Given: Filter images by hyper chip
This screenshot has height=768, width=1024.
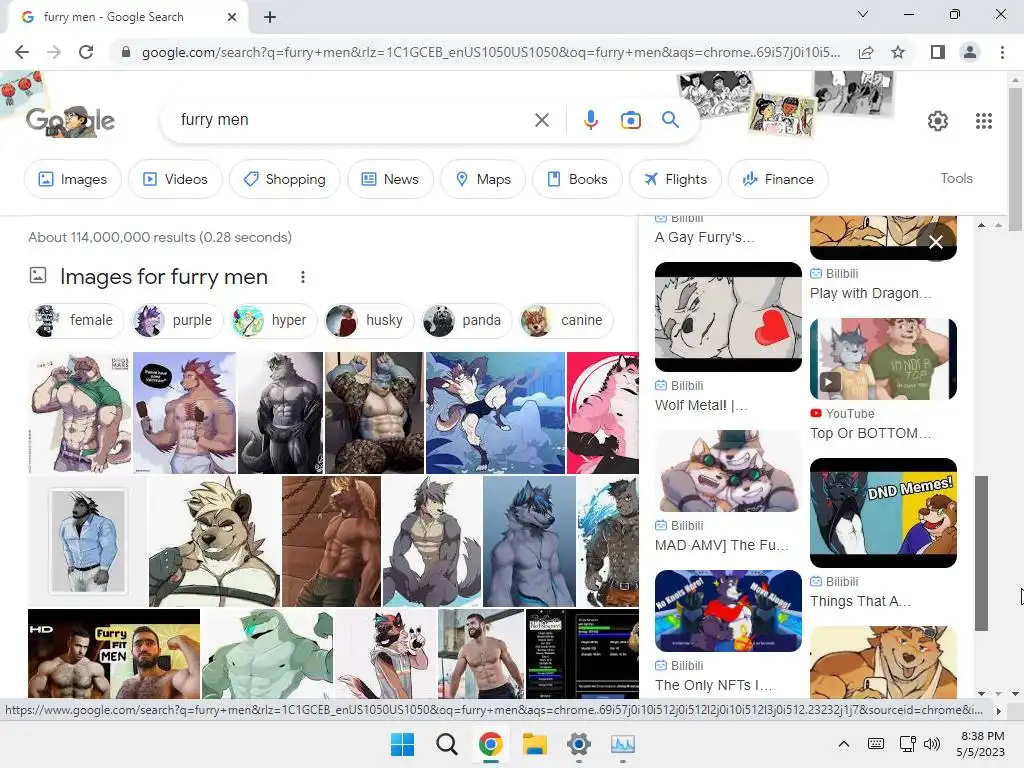Looking at the screenshot, I should click(274, 321).
